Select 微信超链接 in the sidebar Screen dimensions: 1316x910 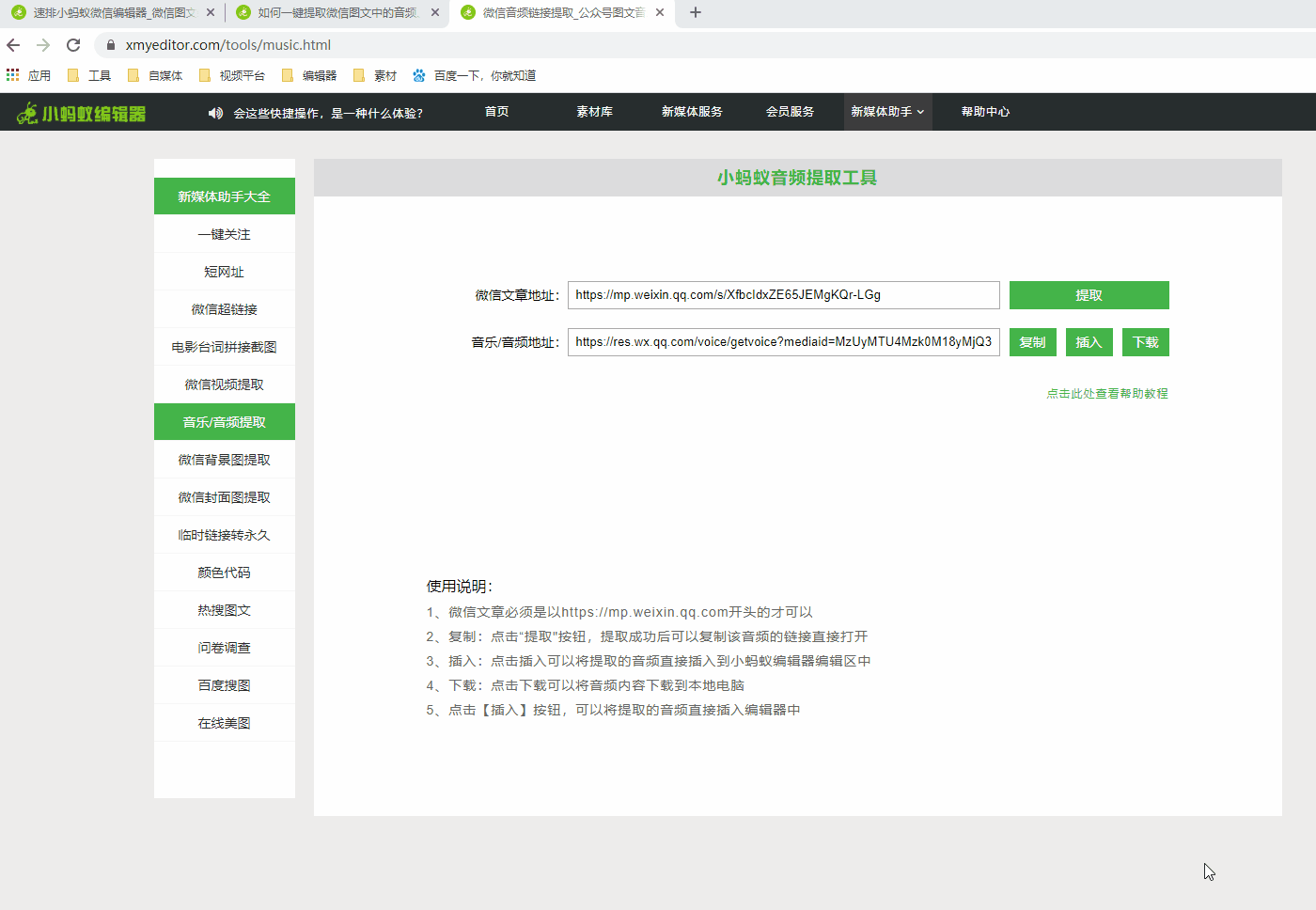coord(224,309)
